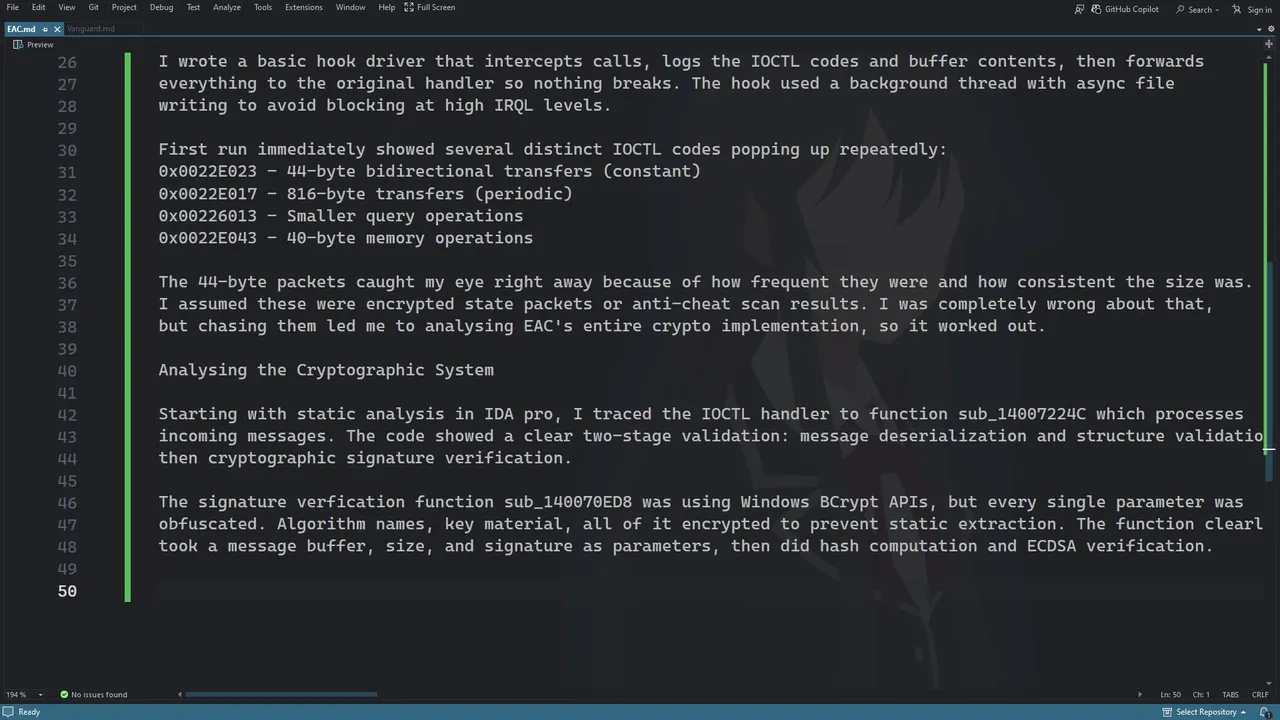Click the No issues found indicator

pyautogui.click(x=93, y=694)
